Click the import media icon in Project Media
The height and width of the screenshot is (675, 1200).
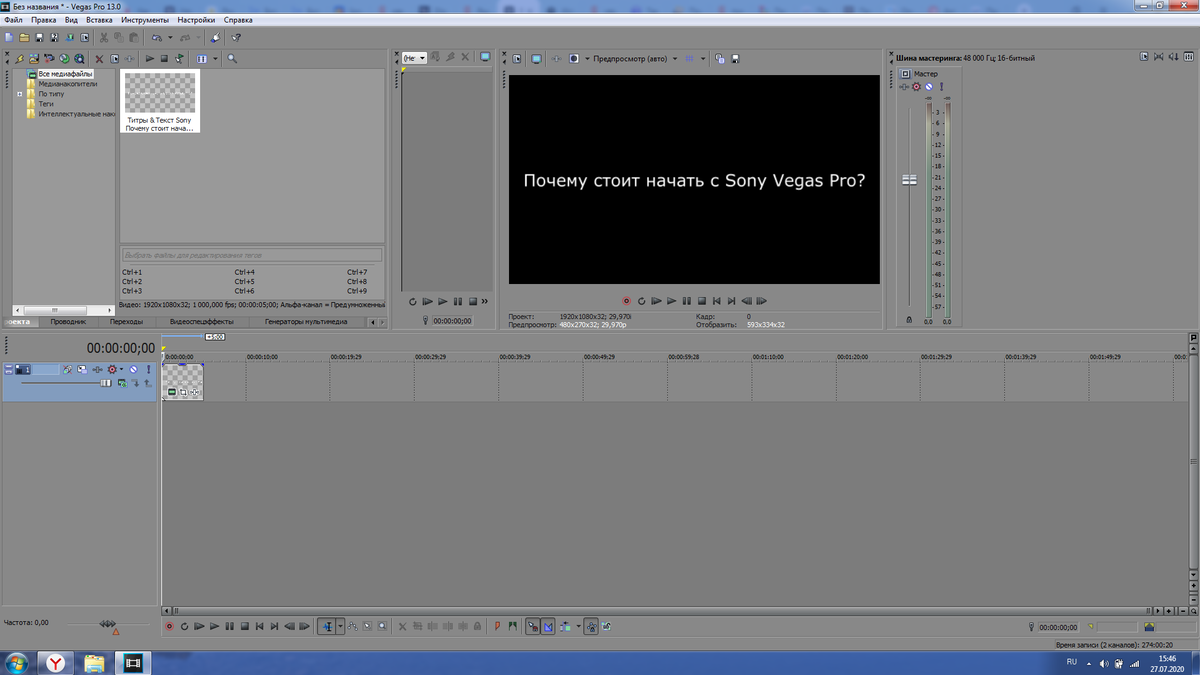(33, 59)
